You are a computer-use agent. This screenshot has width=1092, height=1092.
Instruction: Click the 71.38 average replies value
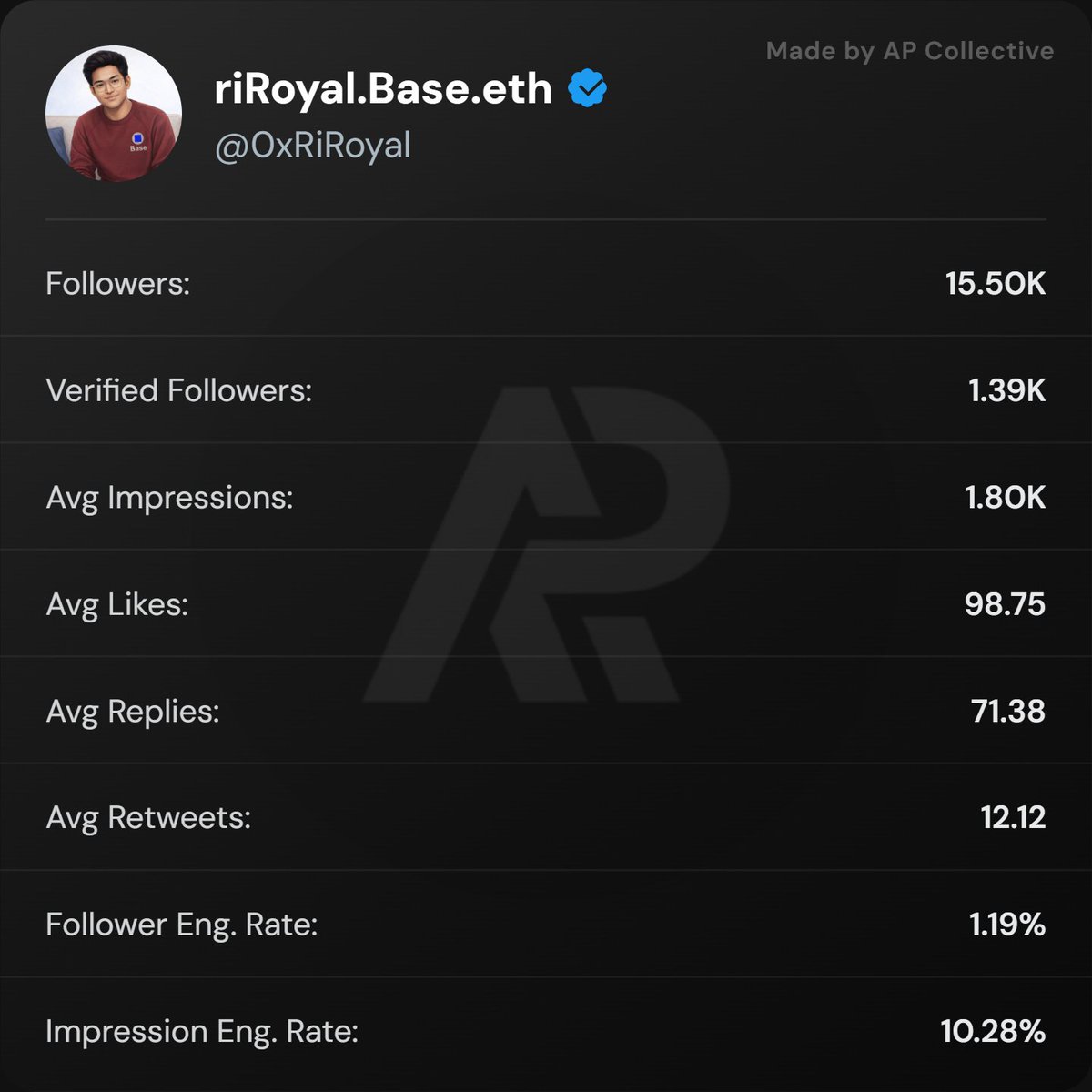pyautogui.click(x=1007, y=711)
